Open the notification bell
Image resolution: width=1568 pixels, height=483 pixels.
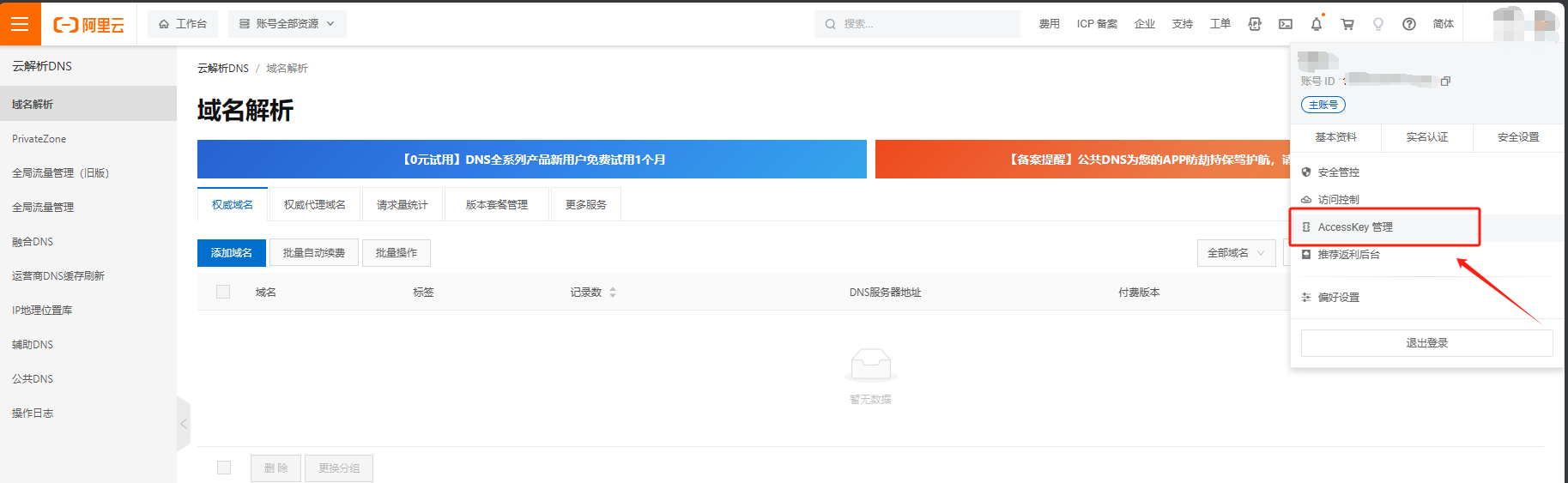click(x=1317, y=24)
